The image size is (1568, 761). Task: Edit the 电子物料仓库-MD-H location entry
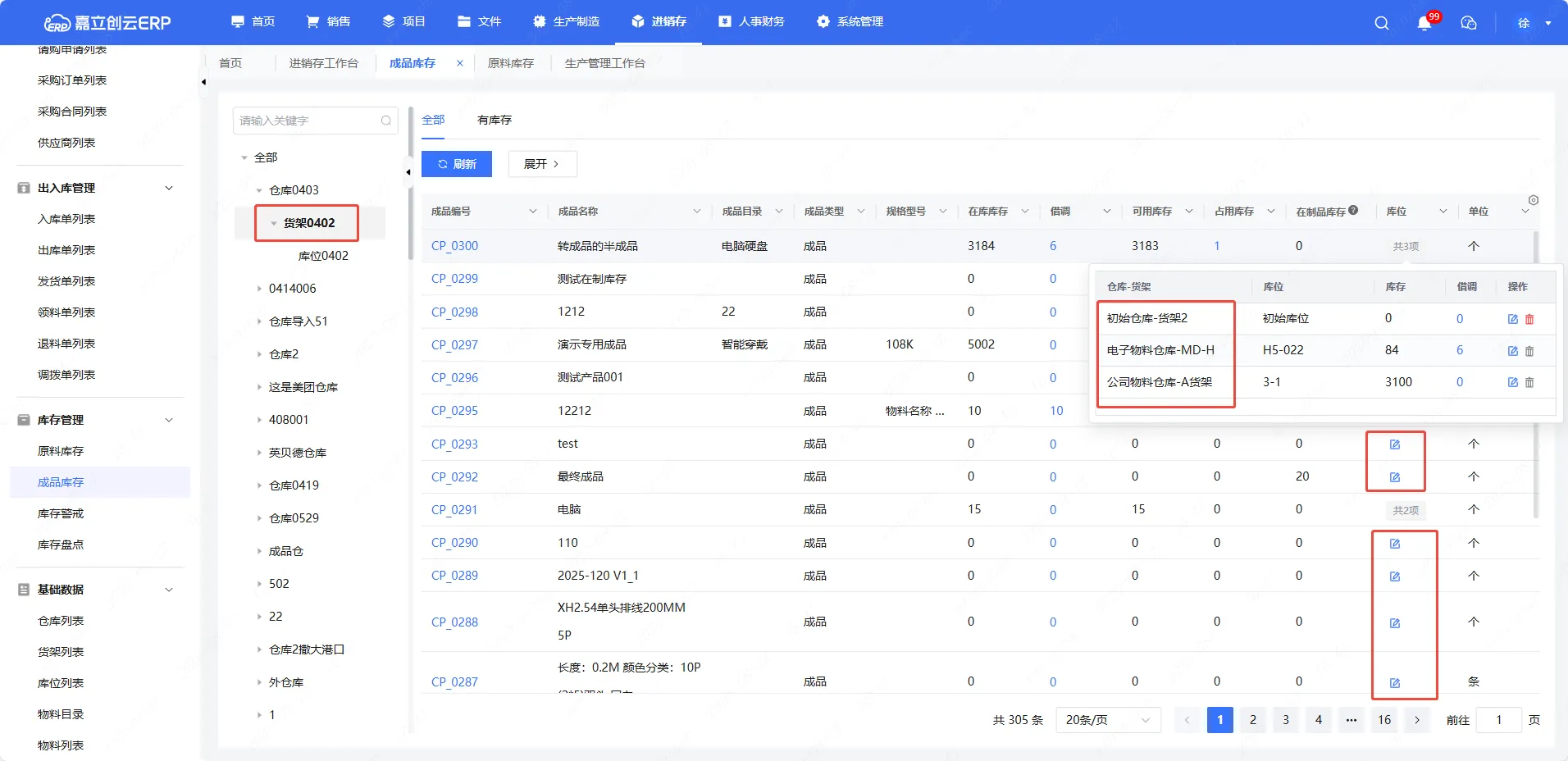point(1512,351)
